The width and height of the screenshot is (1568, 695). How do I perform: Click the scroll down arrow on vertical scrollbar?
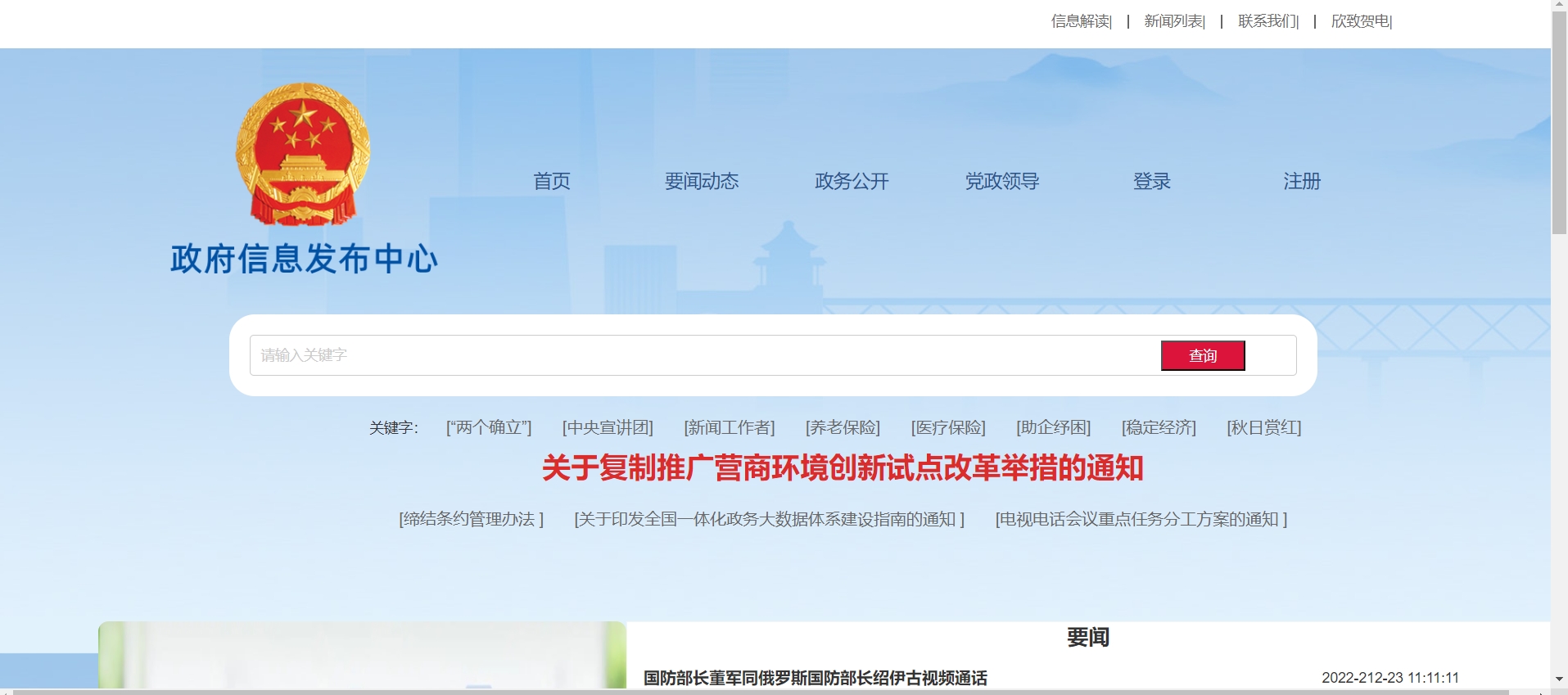1559,679
